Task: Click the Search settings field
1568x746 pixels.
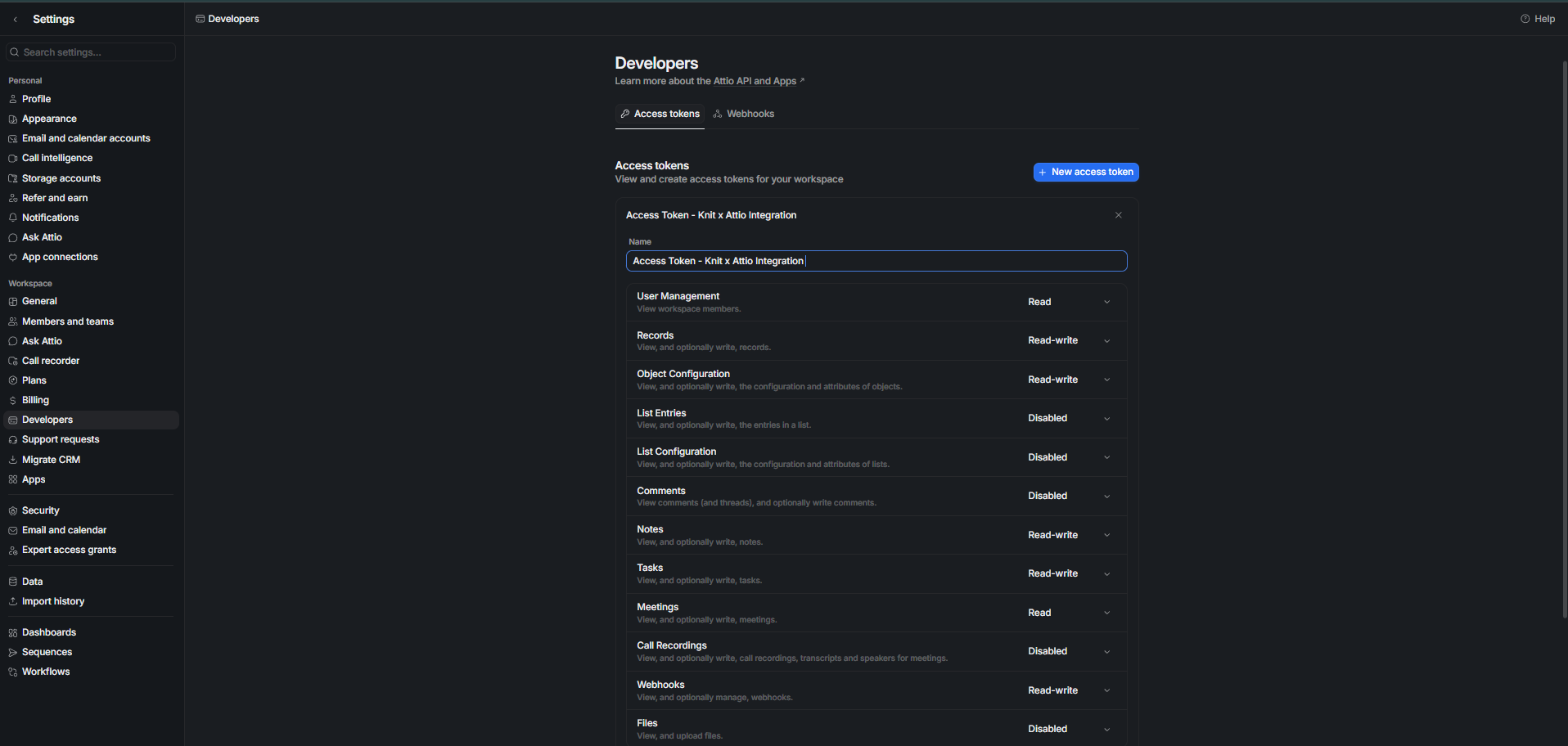Action: coord(91,52)
